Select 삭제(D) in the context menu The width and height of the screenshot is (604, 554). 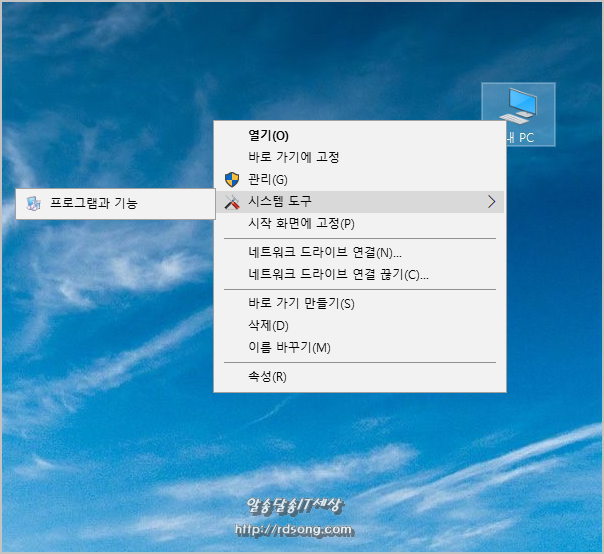coord(268,325)
